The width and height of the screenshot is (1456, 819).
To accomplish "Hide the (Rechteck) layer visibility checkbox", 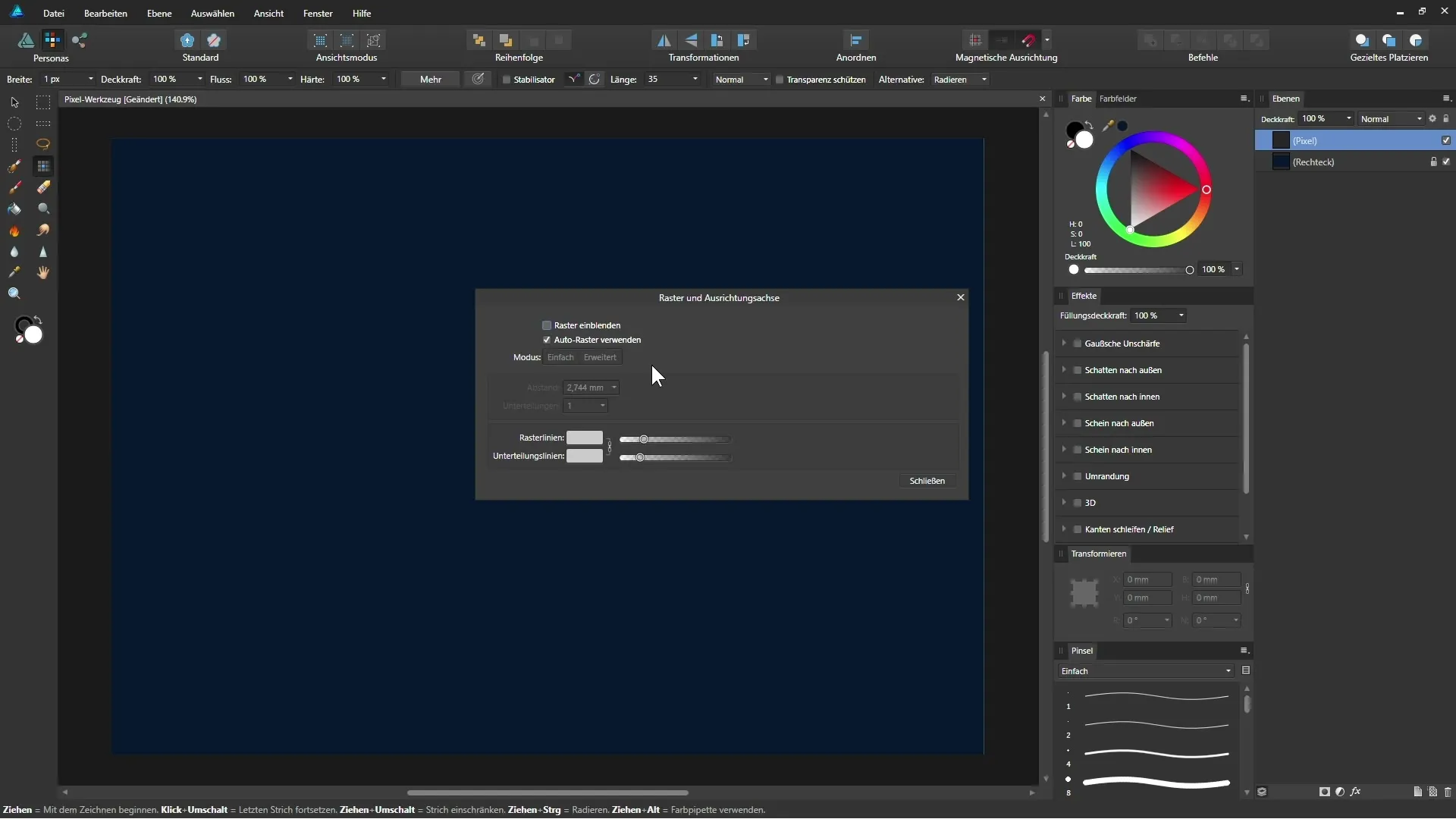I will point(1446,162).
